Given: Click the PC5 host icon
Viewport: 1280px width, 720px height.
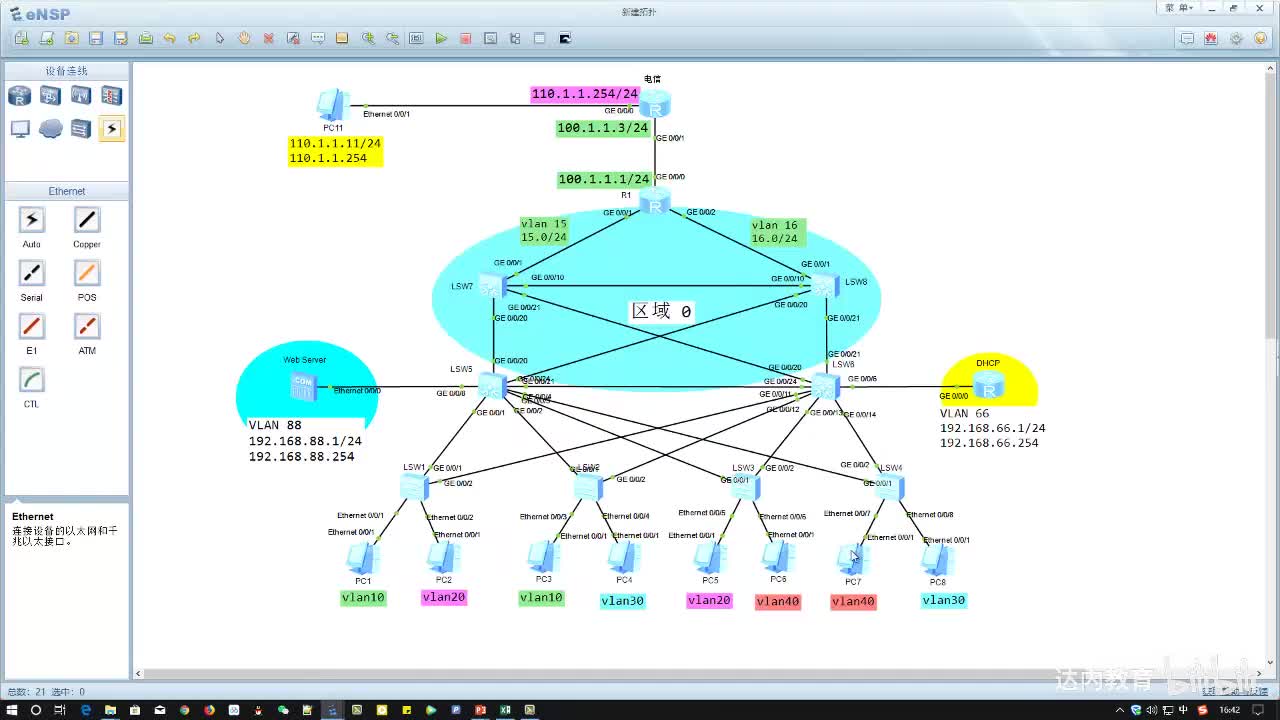Looking at the screenshot, I should [710, 558].
